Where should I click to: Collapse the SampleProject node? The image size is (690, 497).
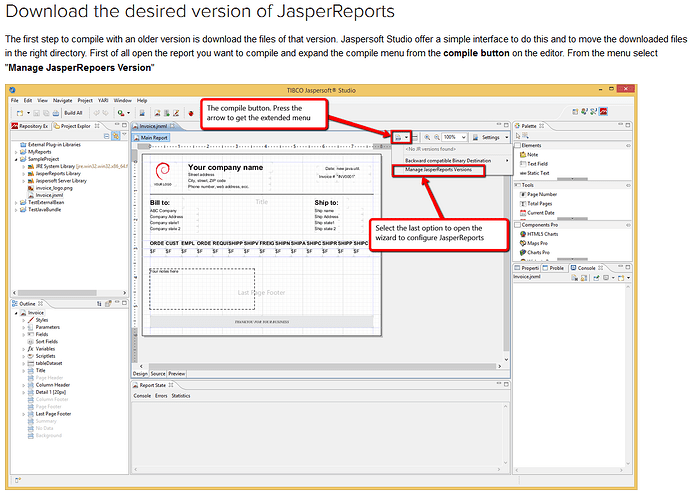16,159
